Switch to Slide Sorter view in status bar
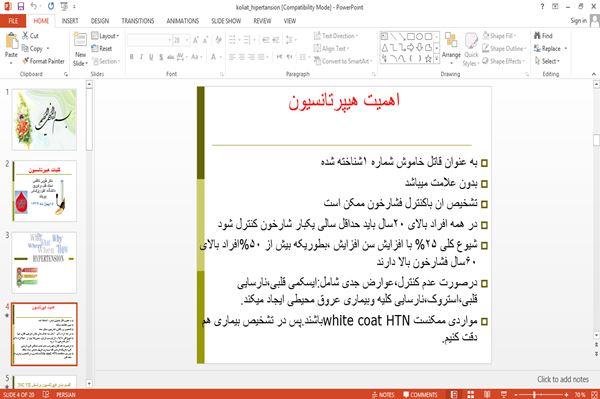The height and width of the screenshot is (399, 600). tap(470, 394)
